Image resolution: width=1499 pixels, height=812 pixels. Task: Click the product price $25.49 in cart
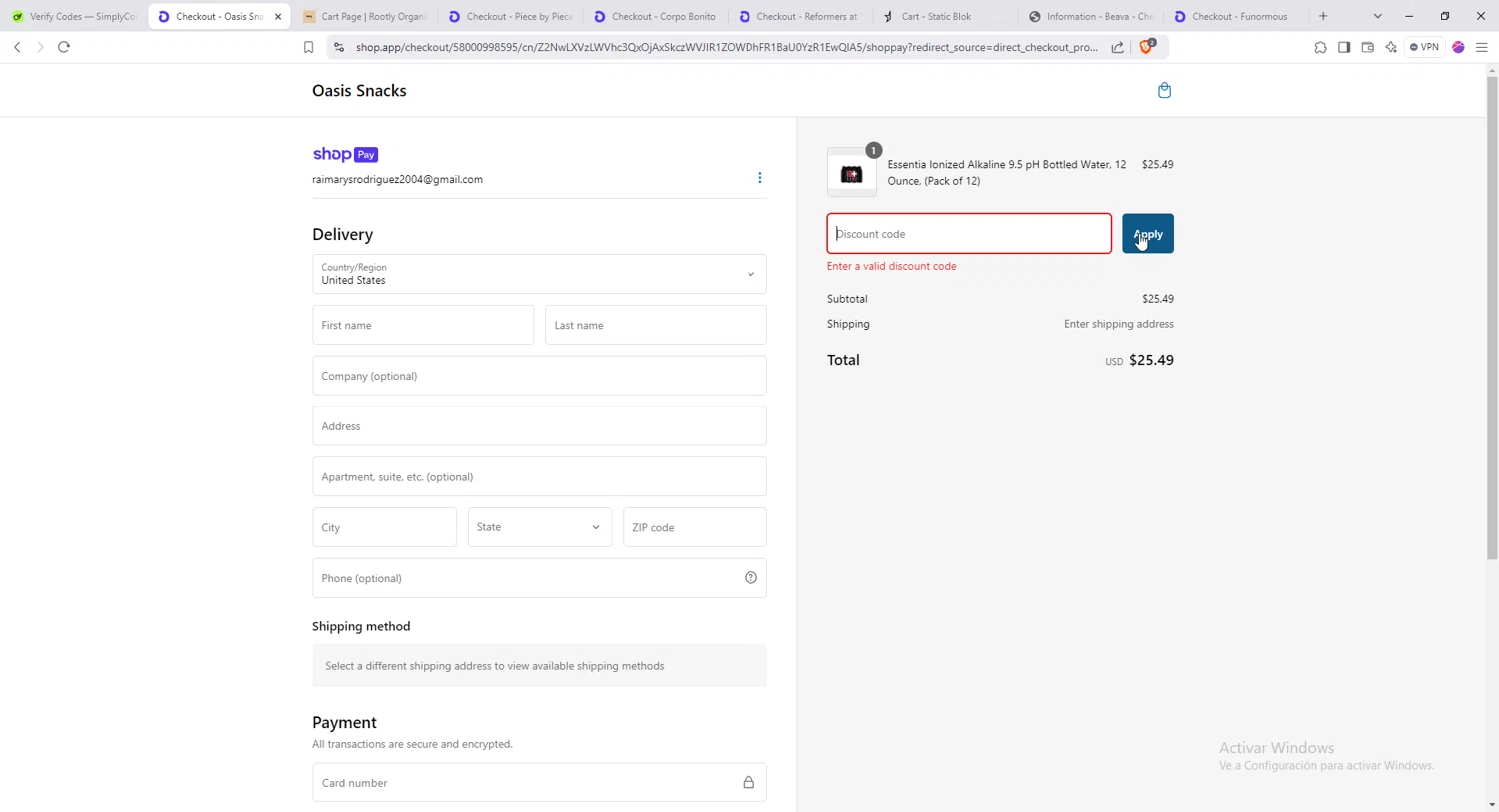pos(1157,165)
